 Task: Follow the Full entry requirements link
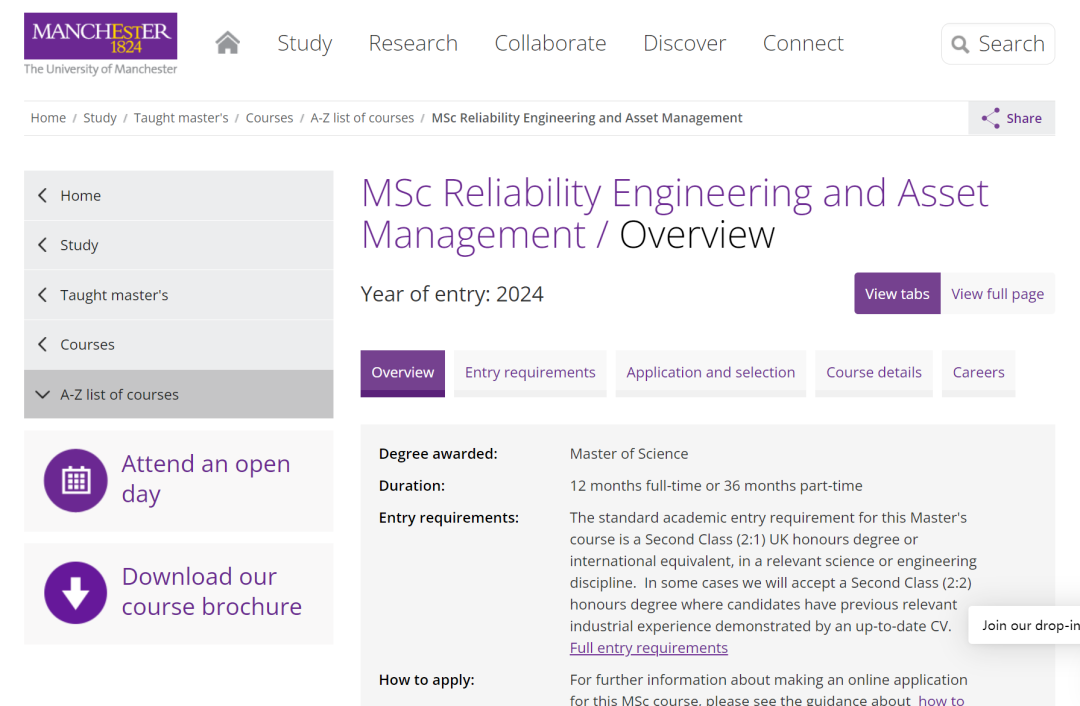[648, 648]
